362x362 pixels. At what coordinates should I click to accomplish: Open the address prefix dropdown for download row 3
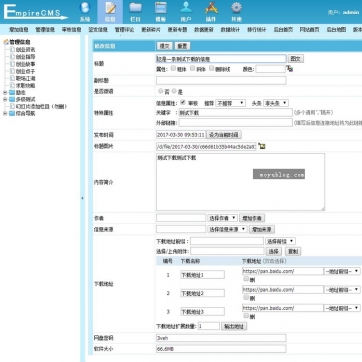click(342, 308)
